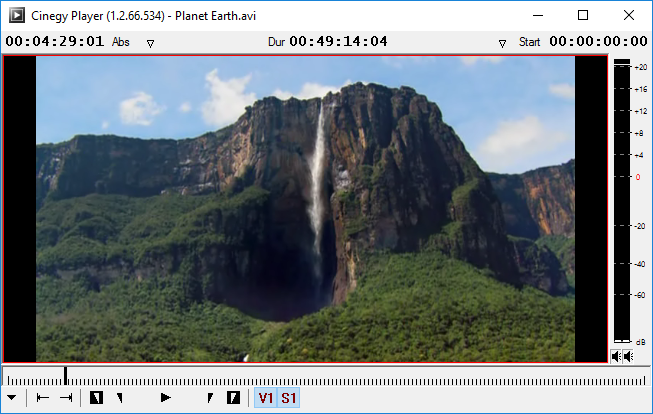Screen dimensions: 653x414
Task: Go to the in point
Action: (x=120, y=398)
